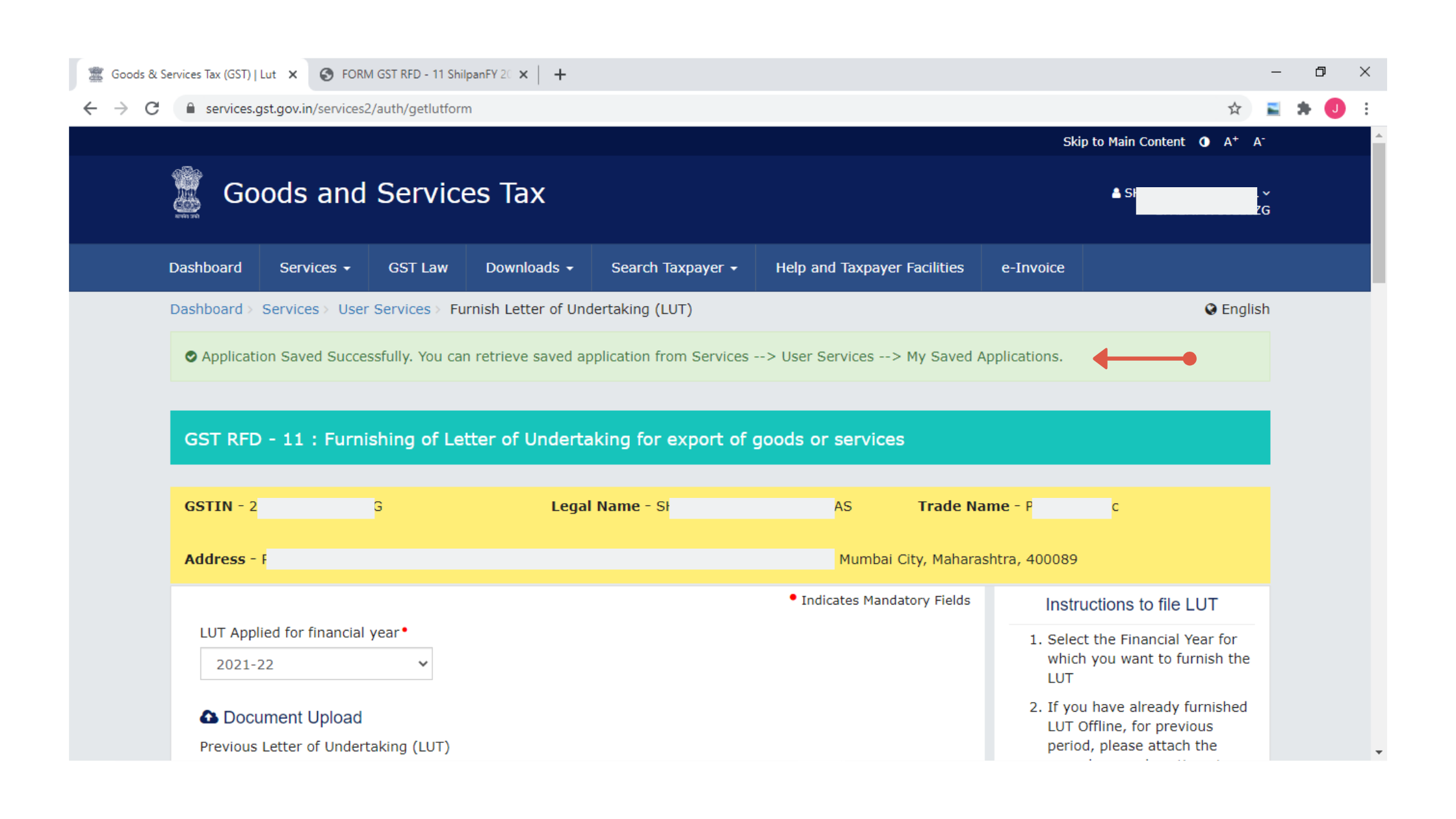Open the financial year dropdown 2021-22
This screenshot has height=819, width=1456.
(316, 664)
